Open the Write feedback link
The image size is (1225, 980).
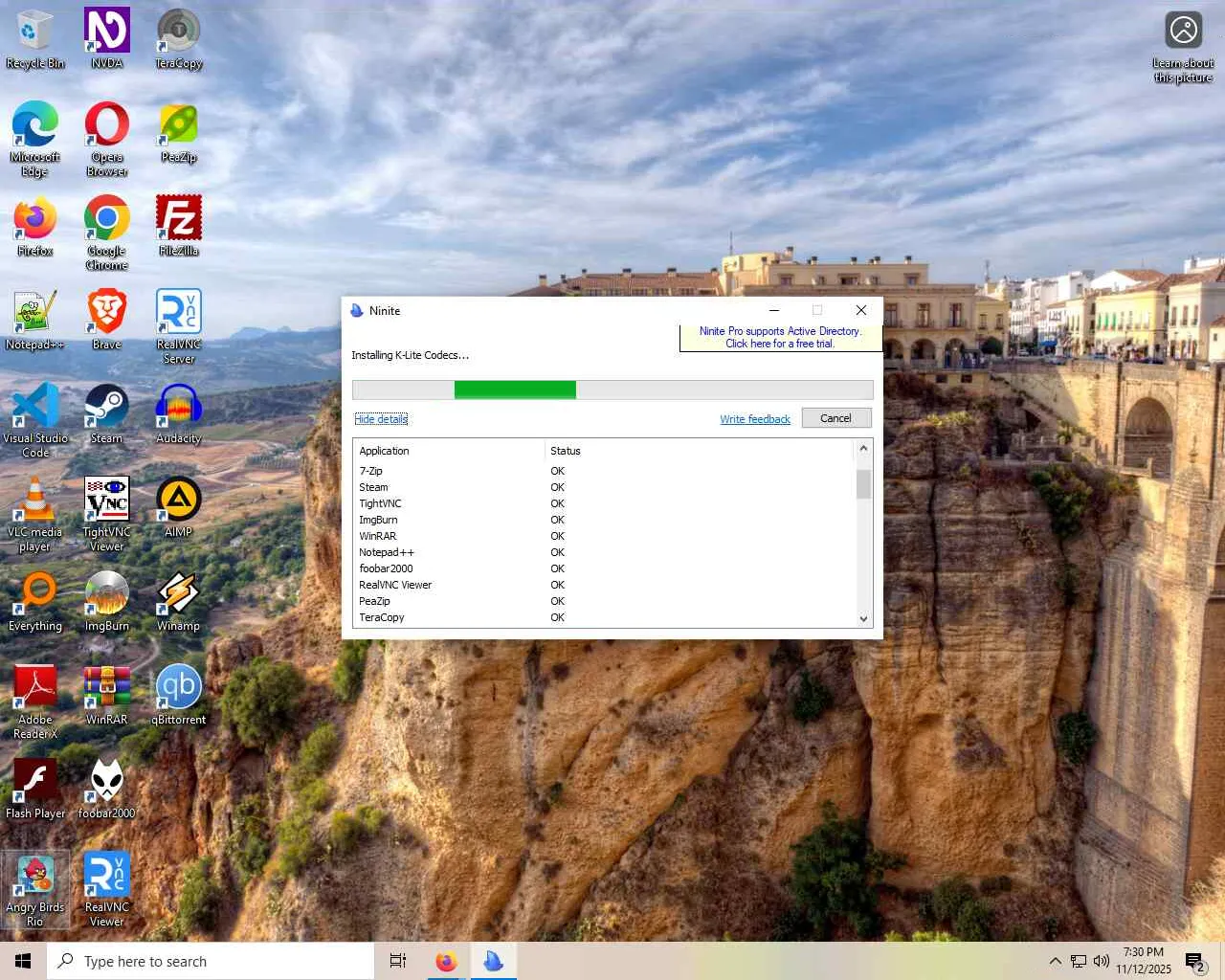click(755, 419)
